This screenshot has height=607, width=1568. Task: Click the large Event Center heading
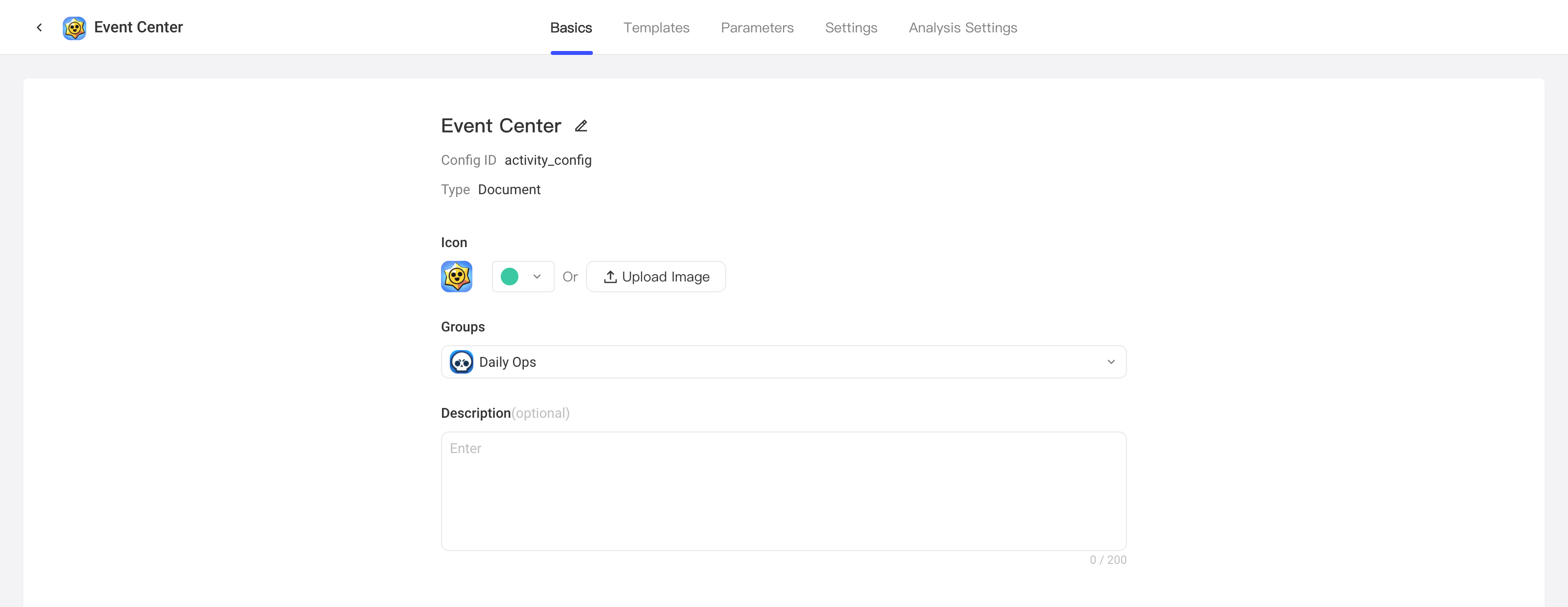[501, 126]
